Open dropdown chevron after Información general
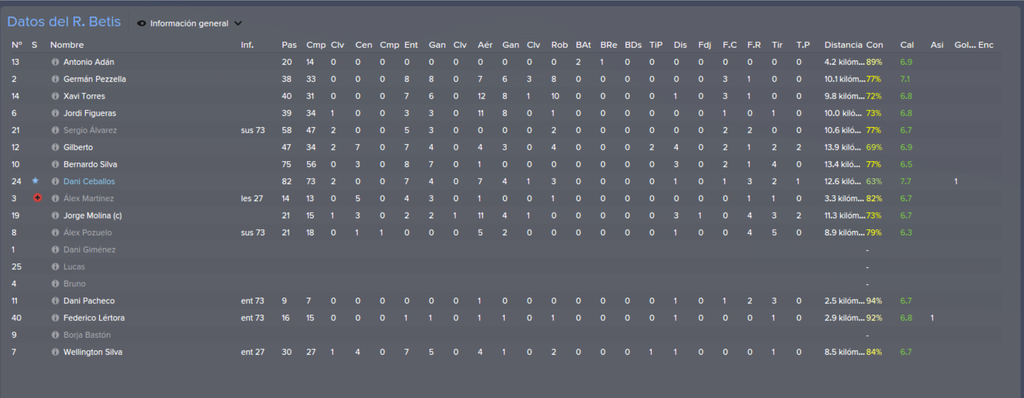Viewport: 1024px width, 398px height. pos(238,24)
